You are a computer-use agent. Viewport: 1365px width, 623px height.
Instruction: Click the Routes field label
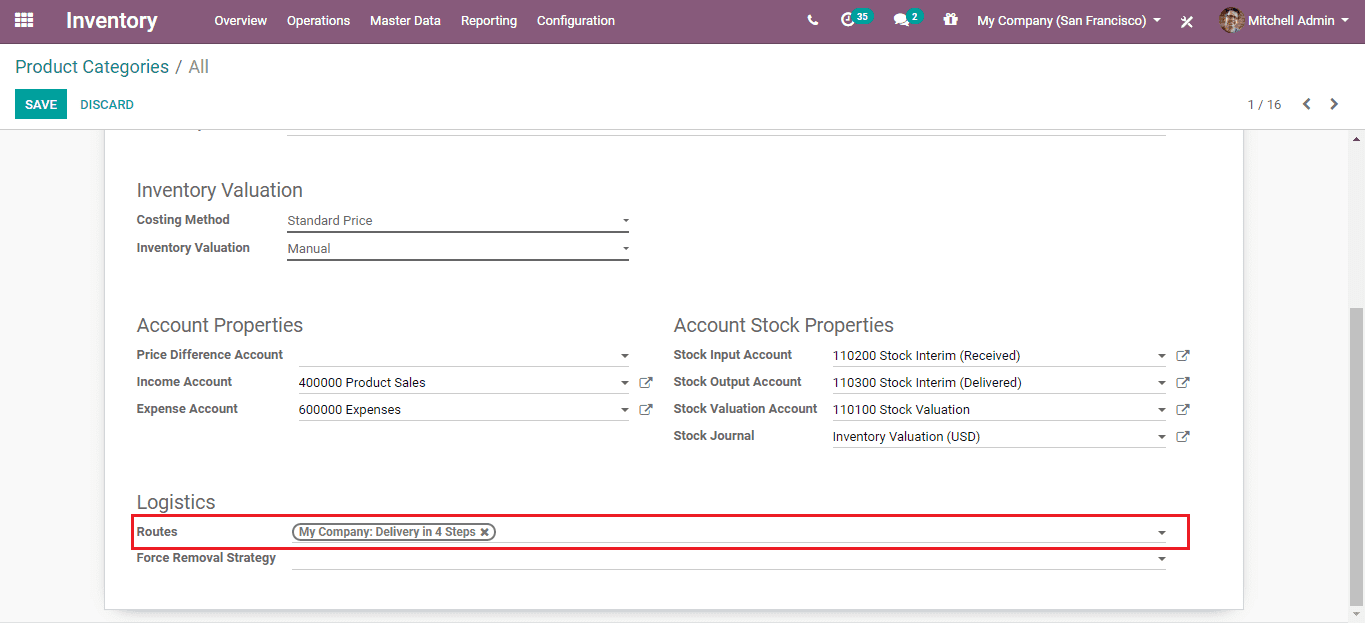(x=157, y=532)
